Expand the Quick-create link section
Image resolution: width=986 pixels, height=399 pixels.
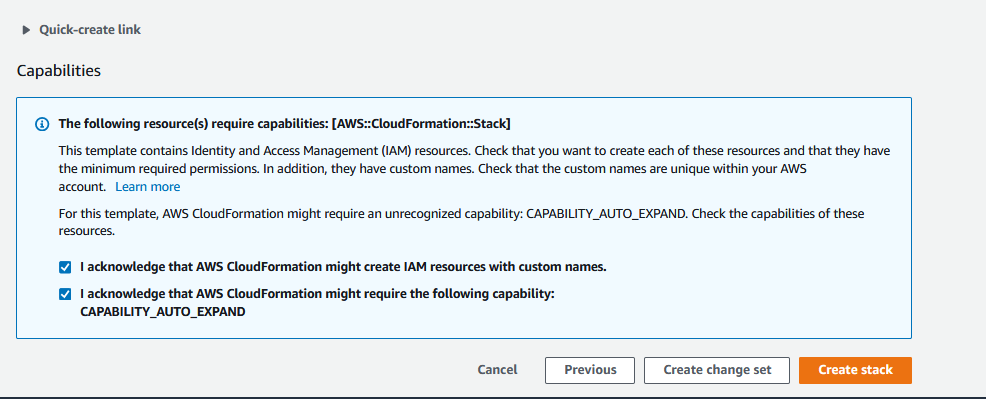coord(81,30)
